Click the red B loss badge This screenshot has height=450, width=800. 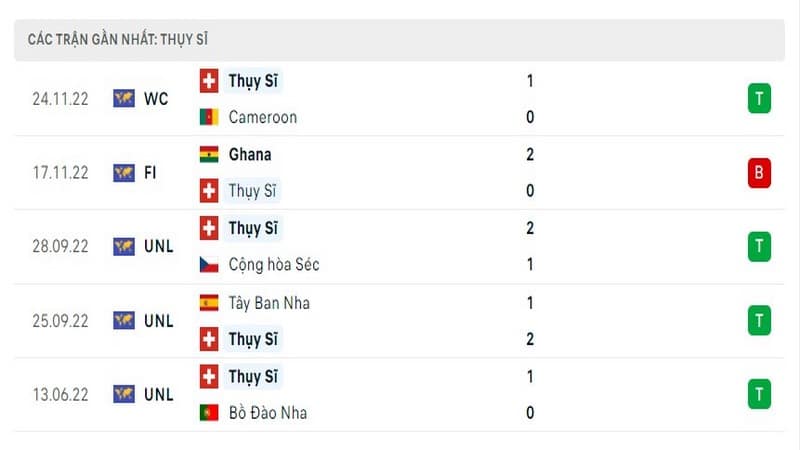click(x=759, y=172)
